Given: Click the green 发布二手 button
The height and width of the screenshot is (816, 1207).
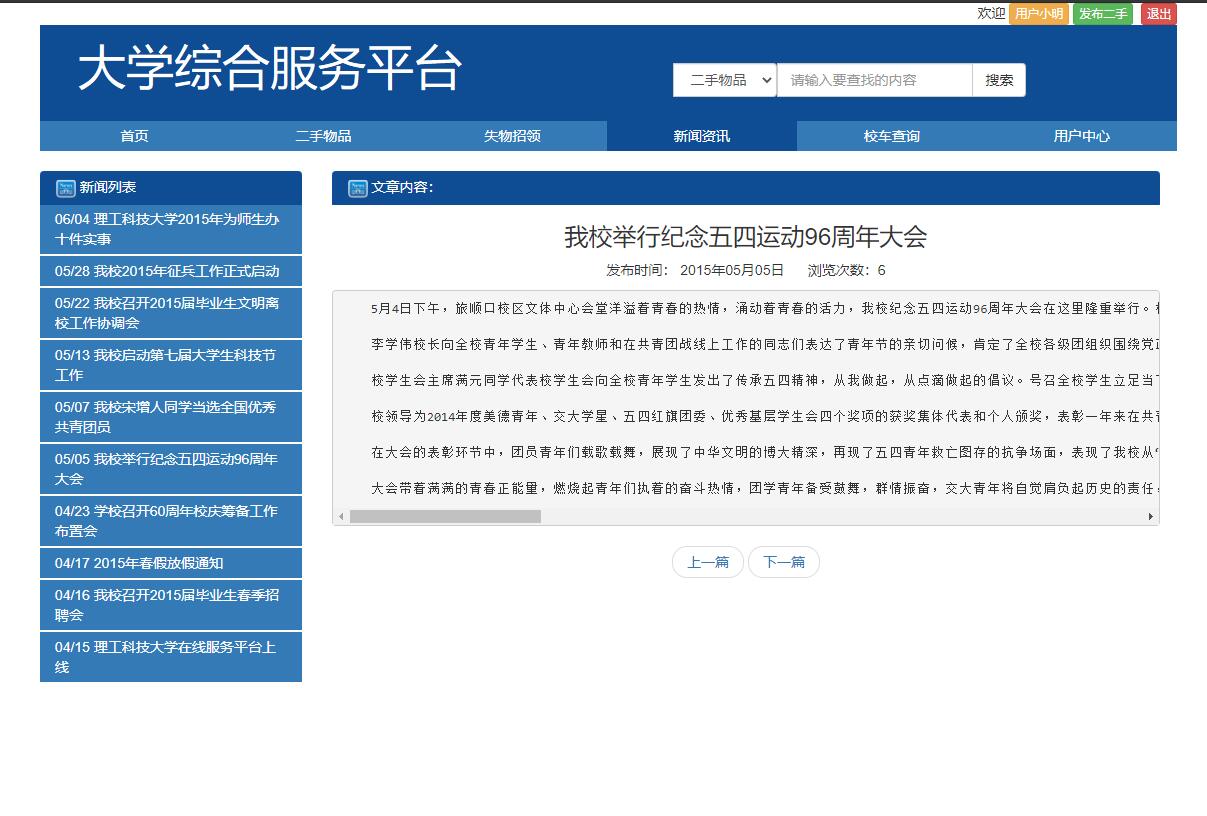Looking at the screenshot, I should tap(1102, 14).
